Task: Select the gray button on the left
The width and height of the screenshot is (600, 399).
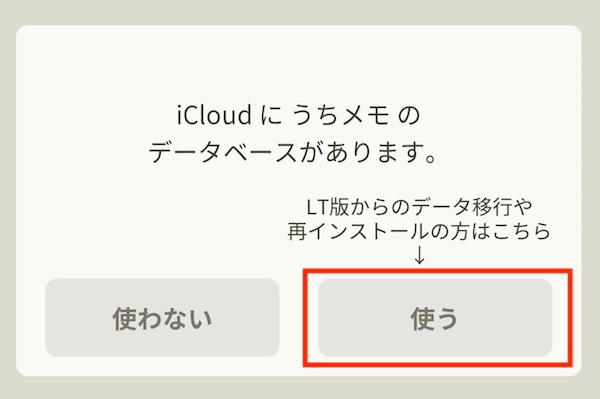Action: 162,318
